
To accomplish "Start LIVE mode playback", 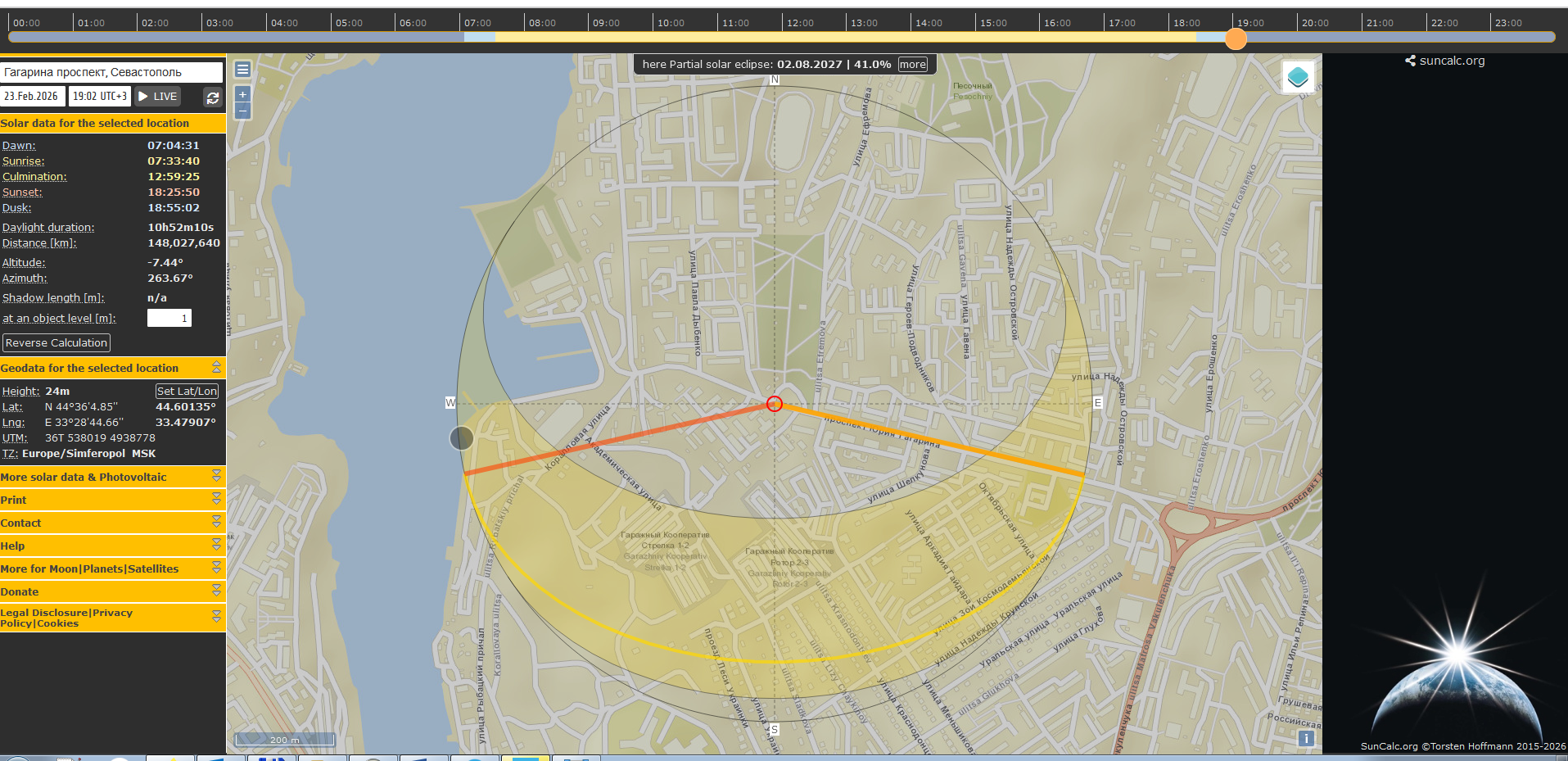I will [x=158, y=97].
